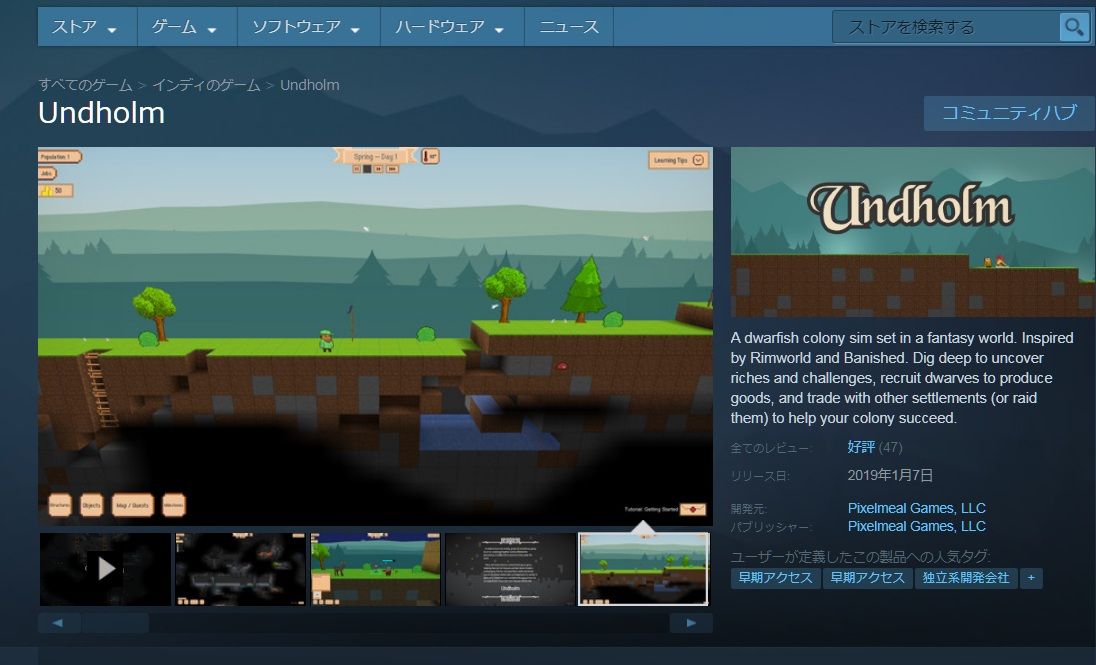
Task: Select the text-screen screenshot thumbnail
Action: point(510,569)
